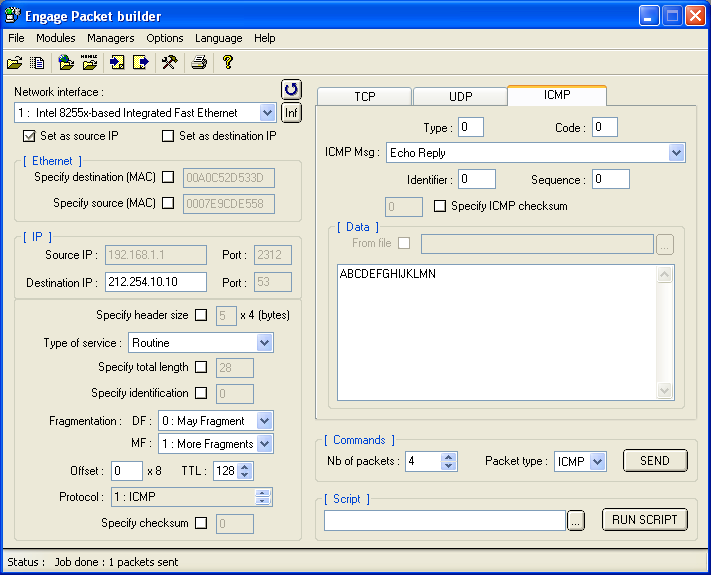
Task: Click the RUN SCRIPT button
Action: click(x=645, y=519)
